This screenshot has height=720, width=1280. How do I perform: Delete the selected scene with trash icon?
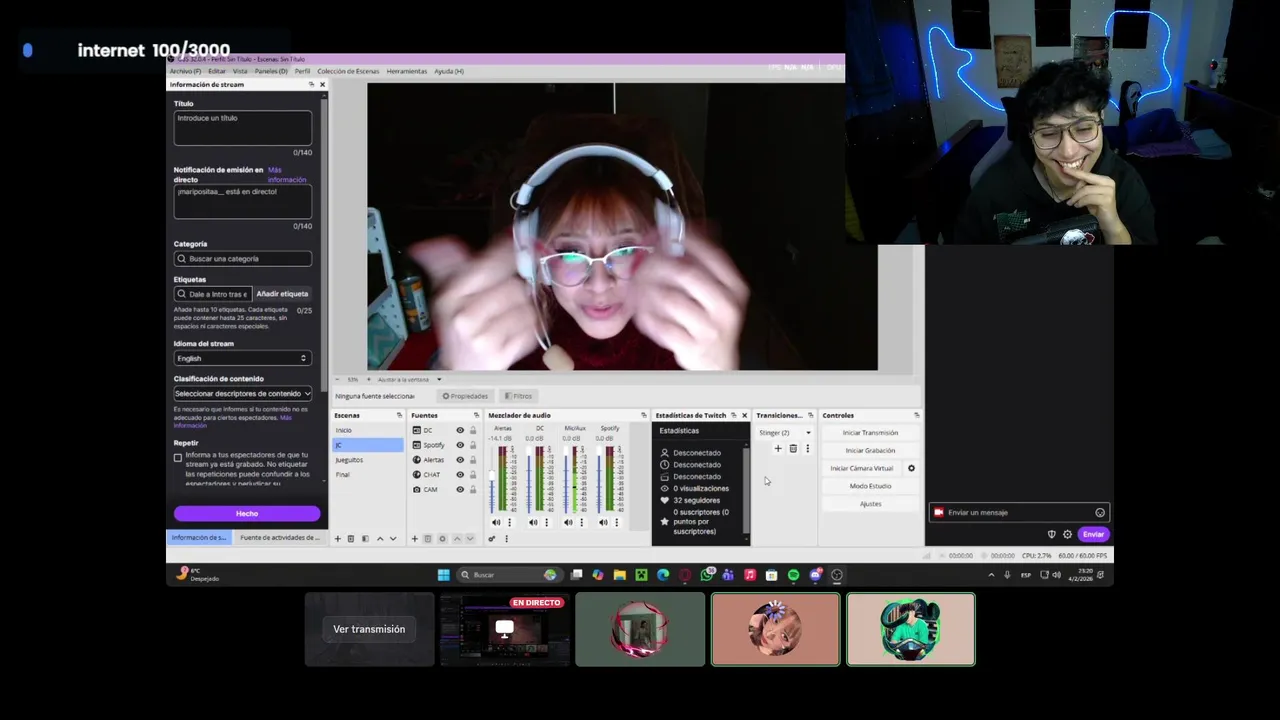pyautogui.click(x=351, y=539)
